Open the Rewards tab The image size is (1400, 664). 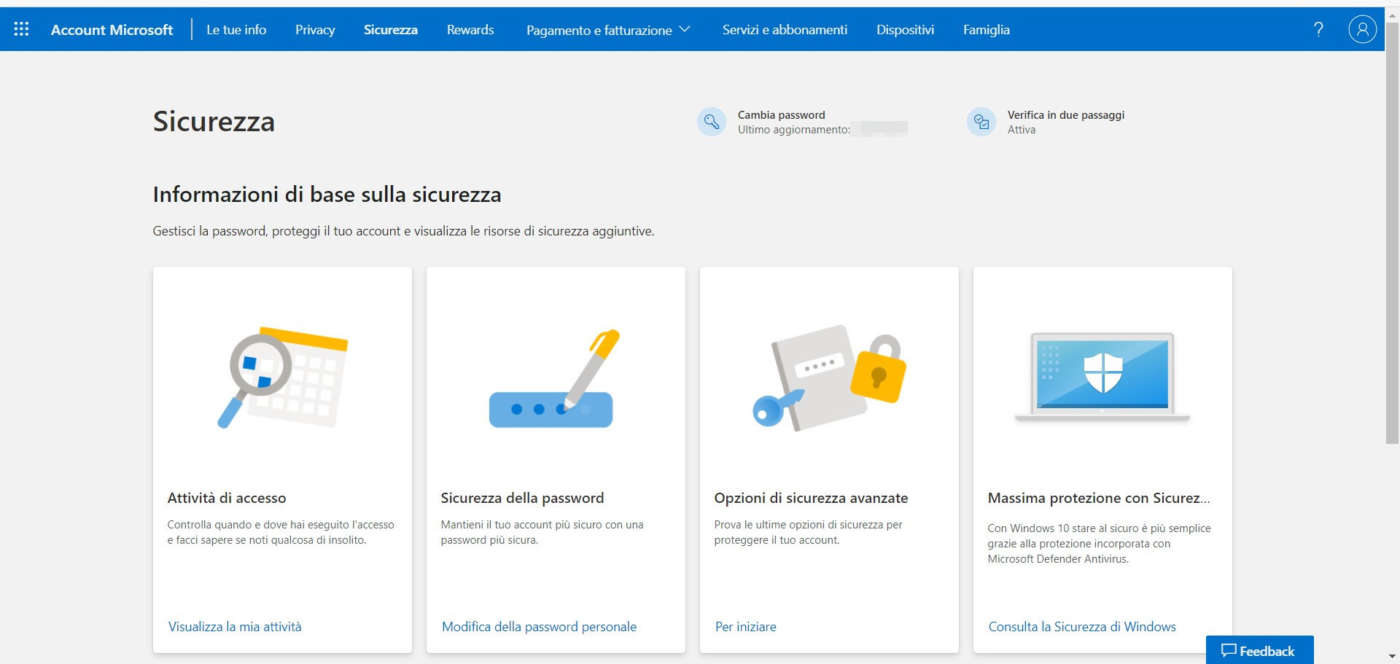[x=470, y=30]
